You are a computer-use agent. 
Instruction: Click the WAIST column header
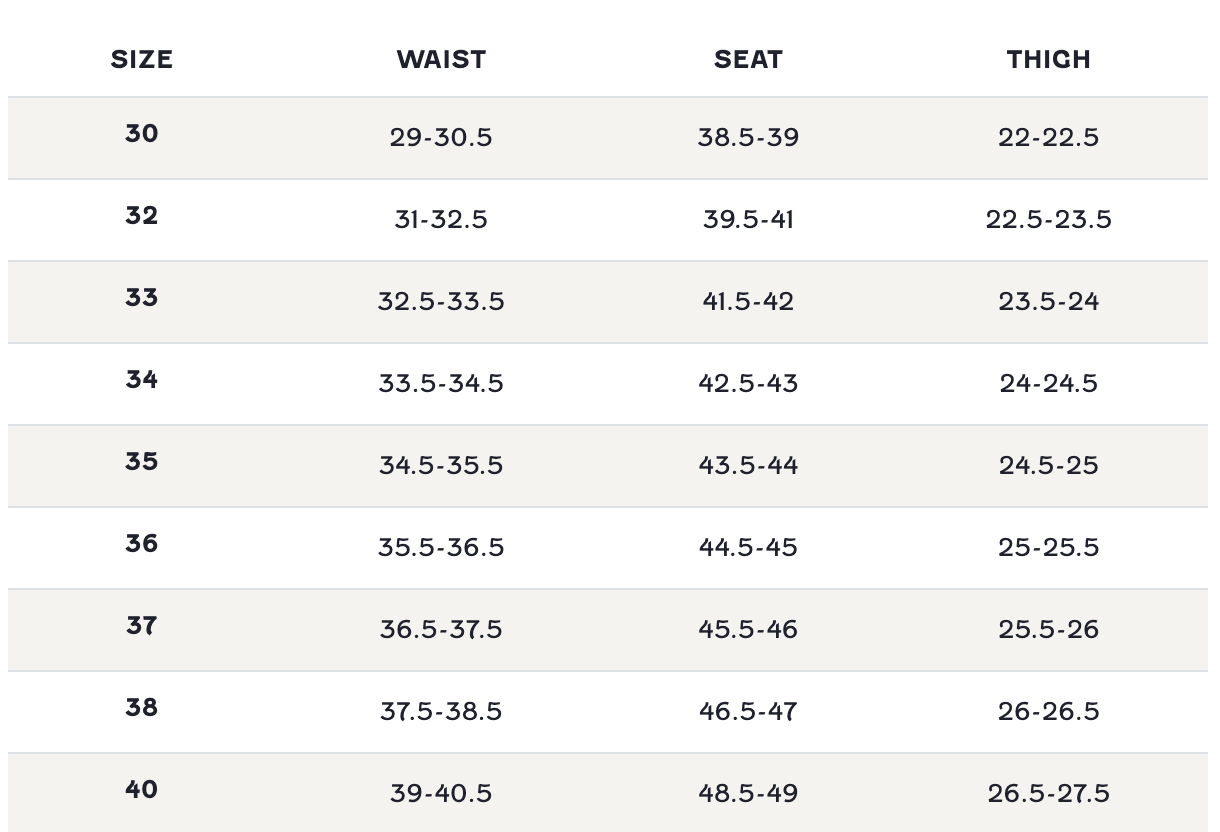pos(441,59)
